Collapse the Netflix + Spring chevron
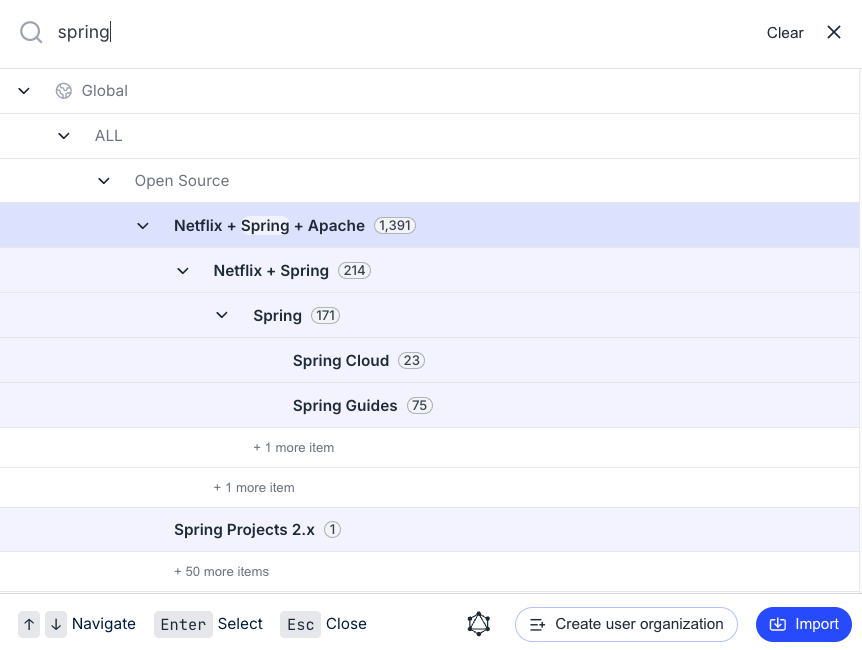Viewport: 862px width, 650px height. 183,271
